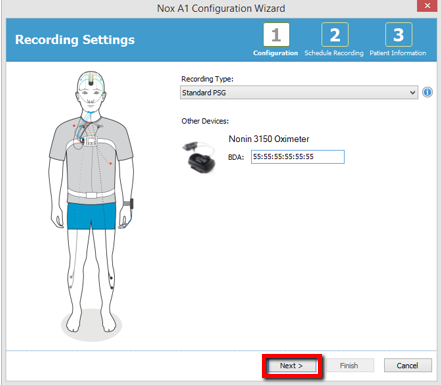Click the EEG electrodes on patient's head

91,80
